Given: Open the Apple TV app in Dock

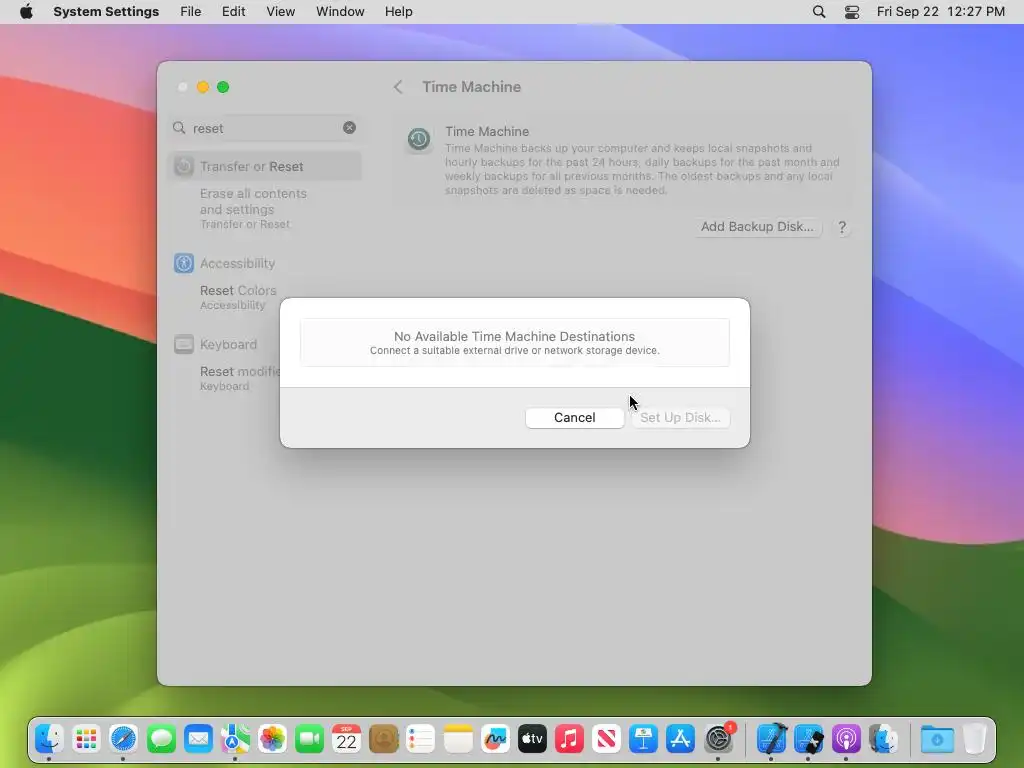Looking at the screenshot, I should (x=532, y=739).
